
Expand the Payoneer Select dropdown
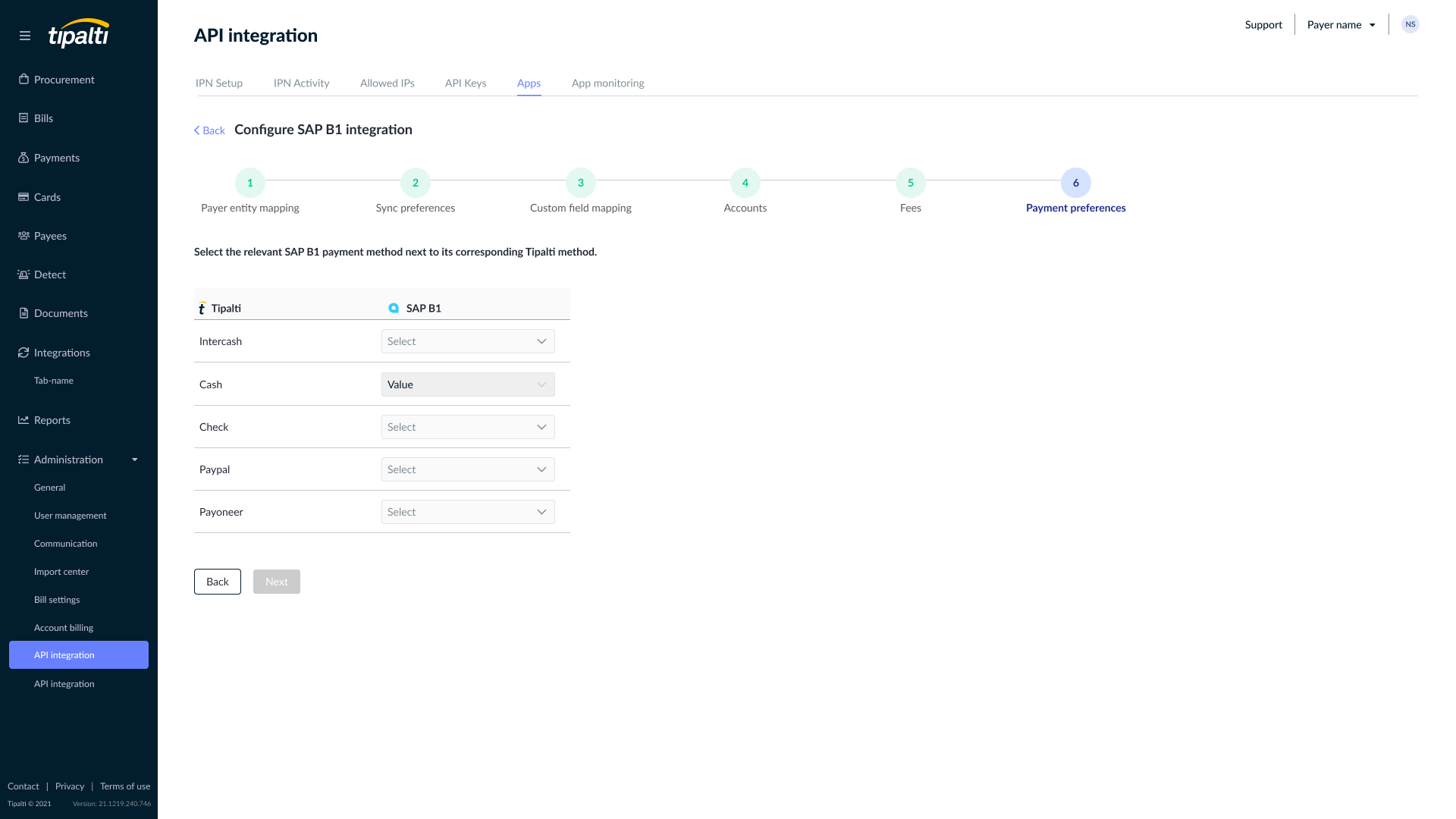468,512
